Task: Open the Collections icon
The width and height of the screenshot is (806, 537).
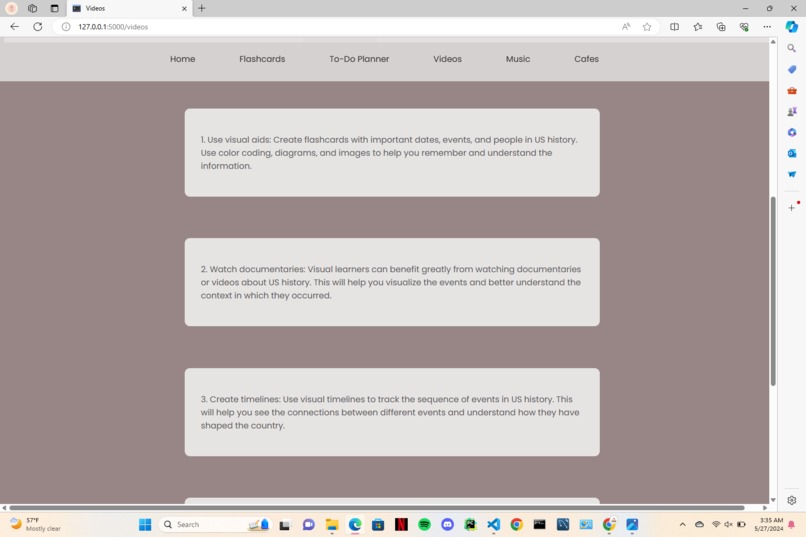Action: pos(721,27)
